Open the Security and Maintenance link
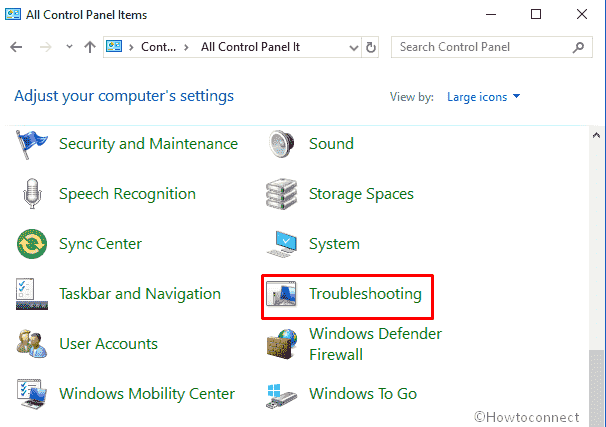Viewport: 606px width, 427px height. tap(148, 144)
